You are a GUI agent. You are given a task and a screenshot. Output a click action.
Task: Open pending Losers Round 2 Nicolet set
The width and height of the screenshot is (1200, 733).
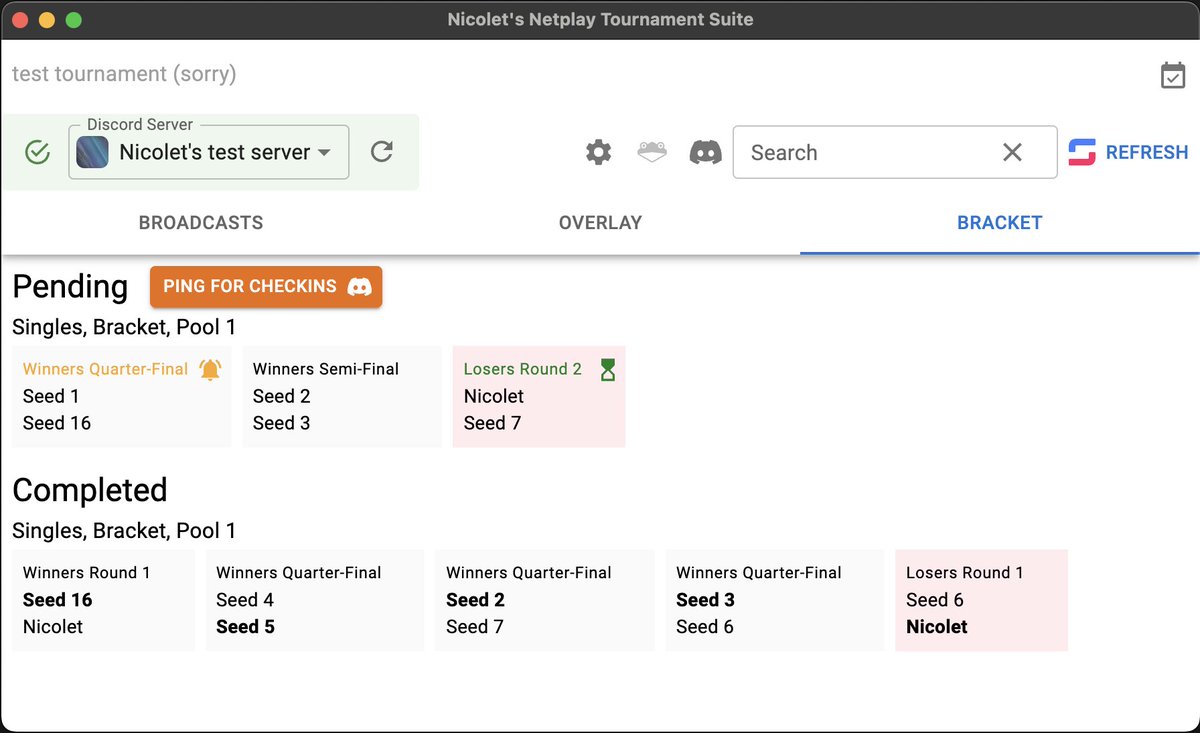(539, 396)
